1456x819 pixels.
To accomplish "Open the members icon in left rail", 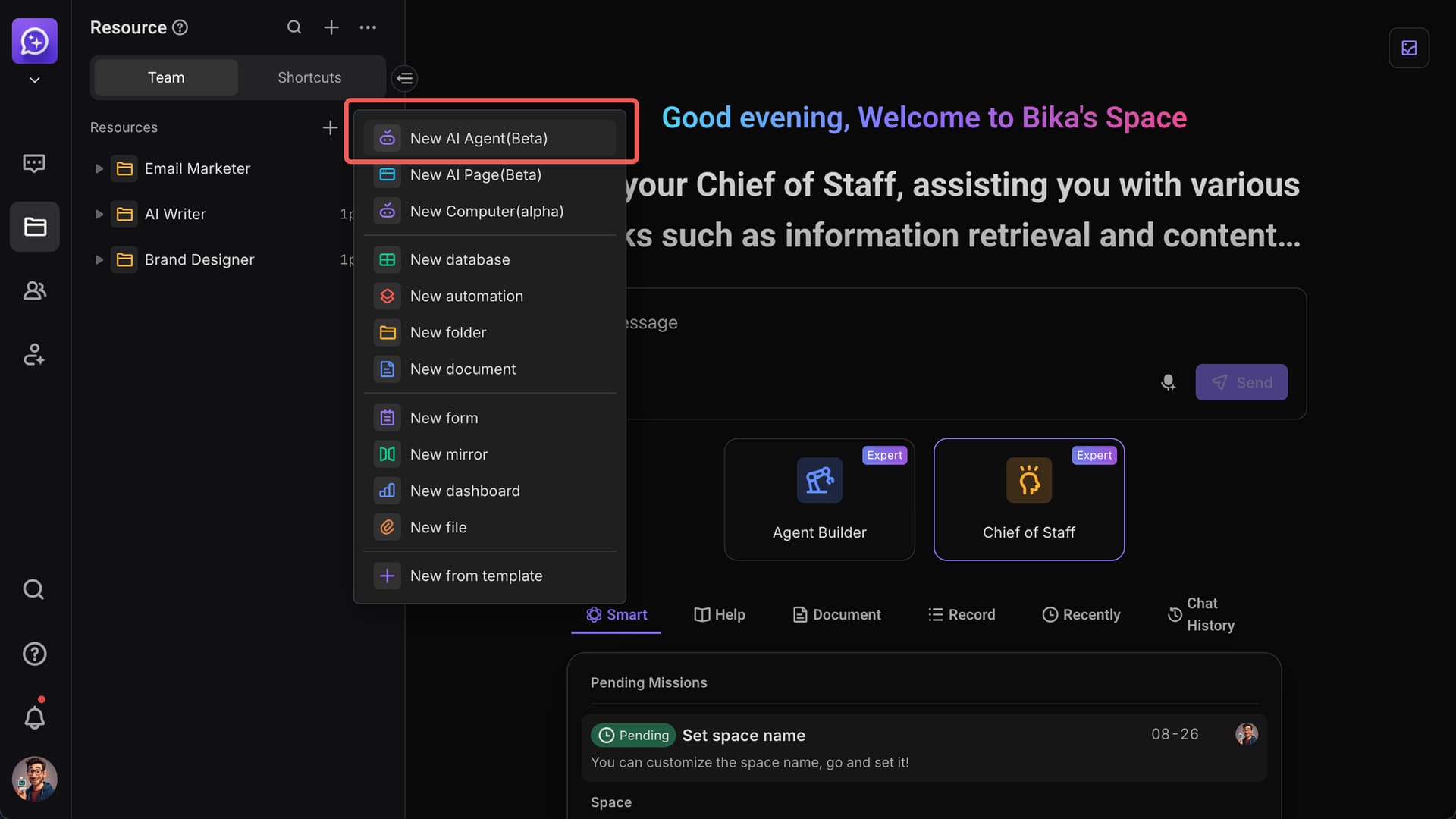I will [34, 290].
